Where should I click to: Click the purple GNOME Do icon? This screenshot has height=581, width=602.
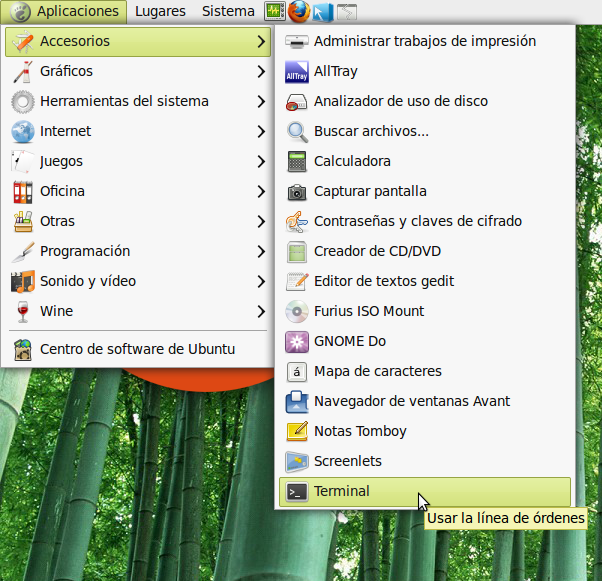(x=297, y=342)
